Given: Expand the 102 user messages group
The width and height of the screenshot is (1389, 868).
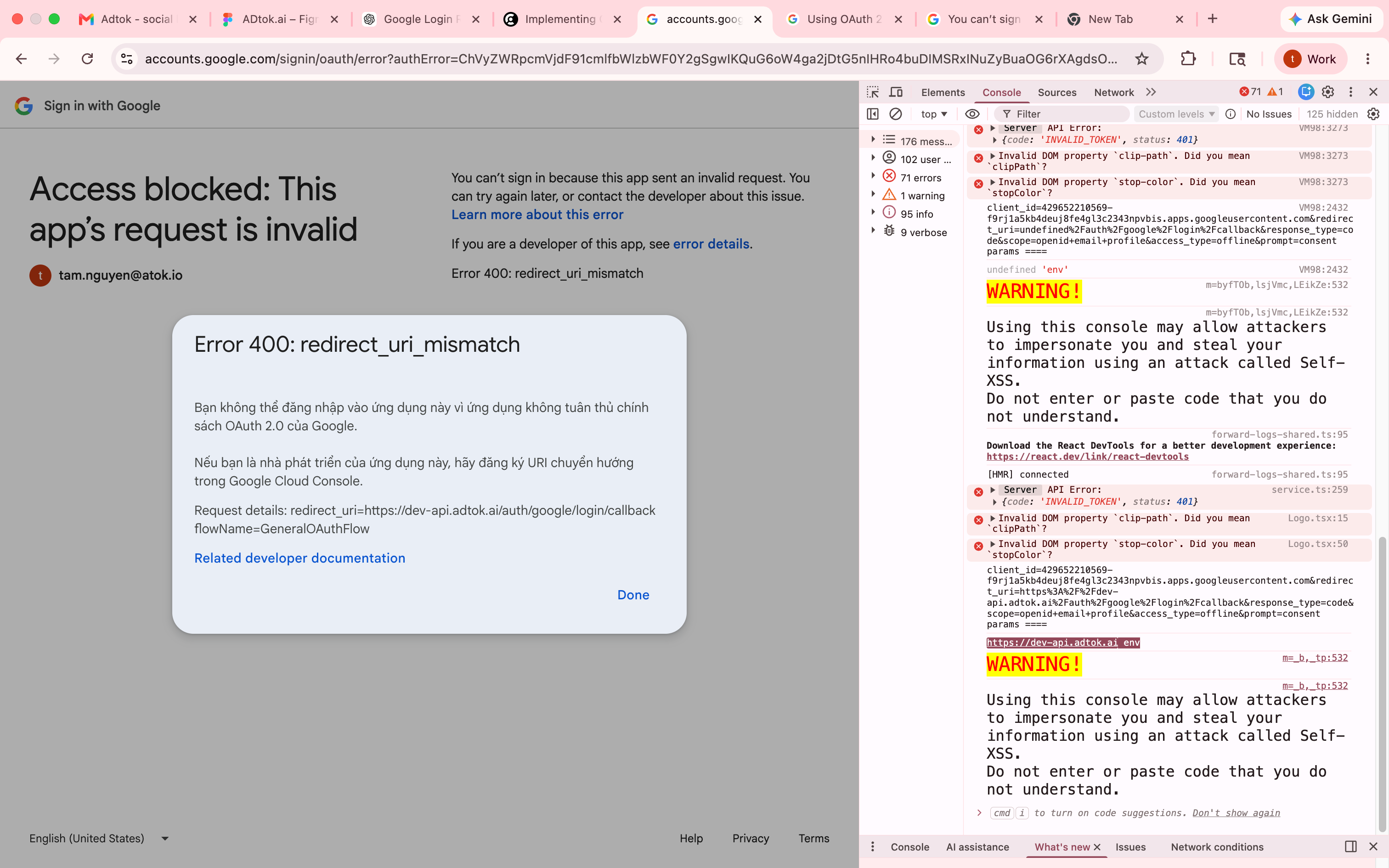Looking at the screenshot, I should coord(873,157).
